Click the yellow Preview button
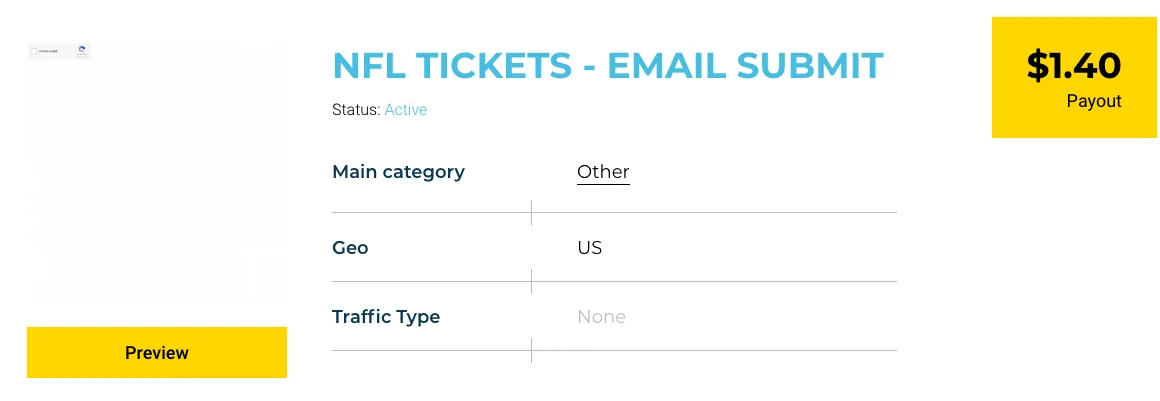The width and height of the screenshot is (1160, 401). click(157, 352)
